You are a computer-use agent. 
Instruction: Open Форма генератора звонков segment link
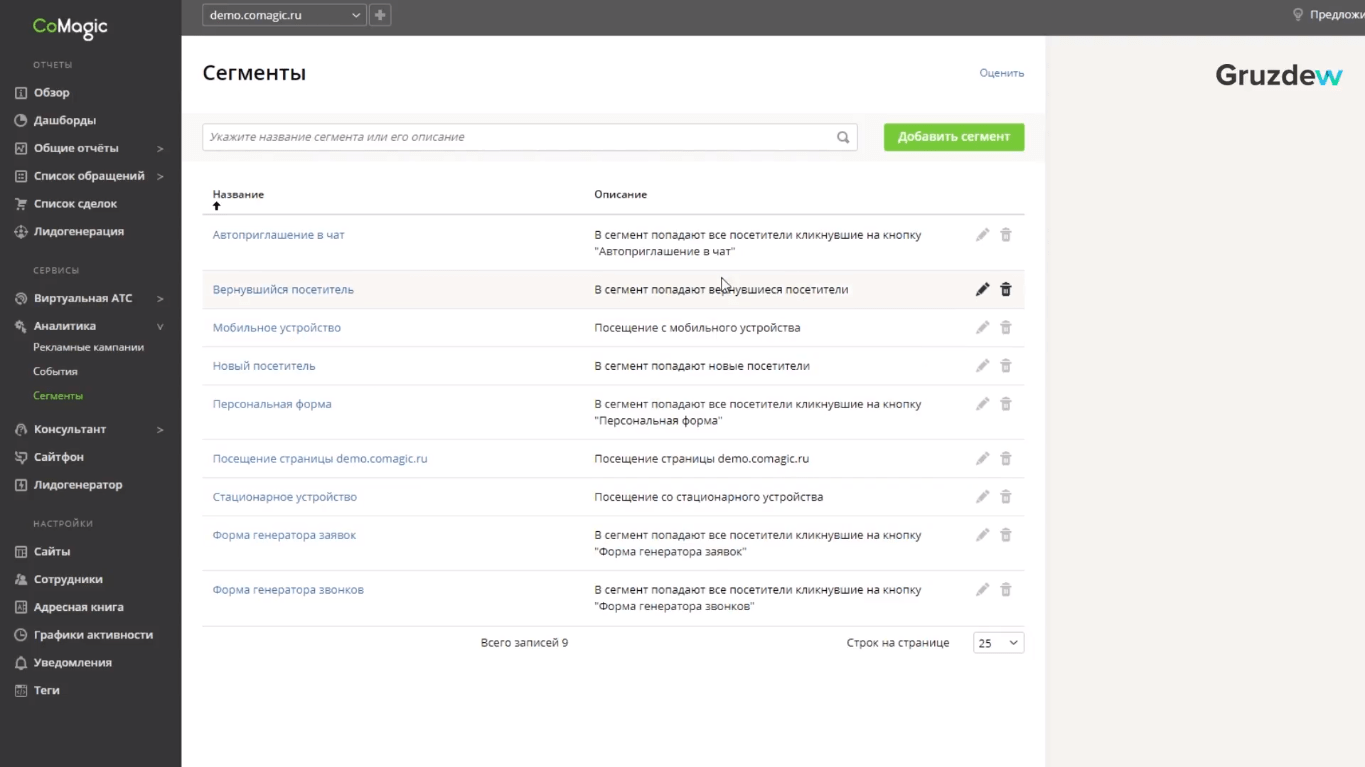pyautogui.click(x=288, y=590)
